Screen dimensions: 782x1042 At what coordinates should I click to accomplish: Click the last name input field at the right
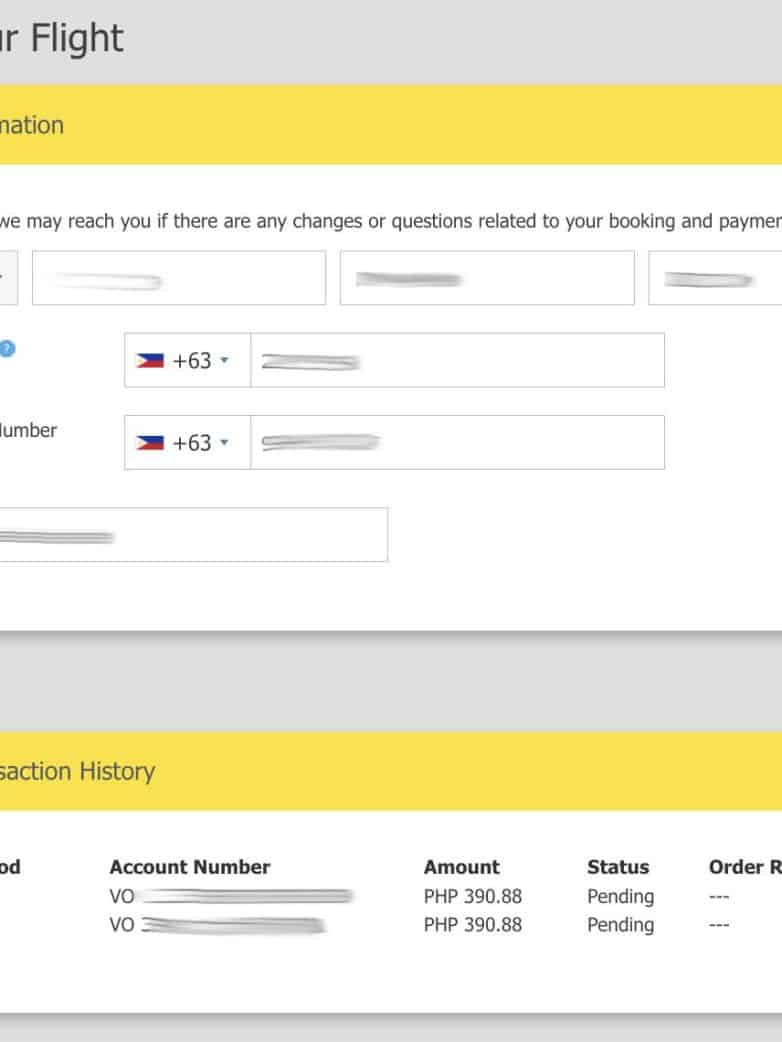[x=715, y=277]
